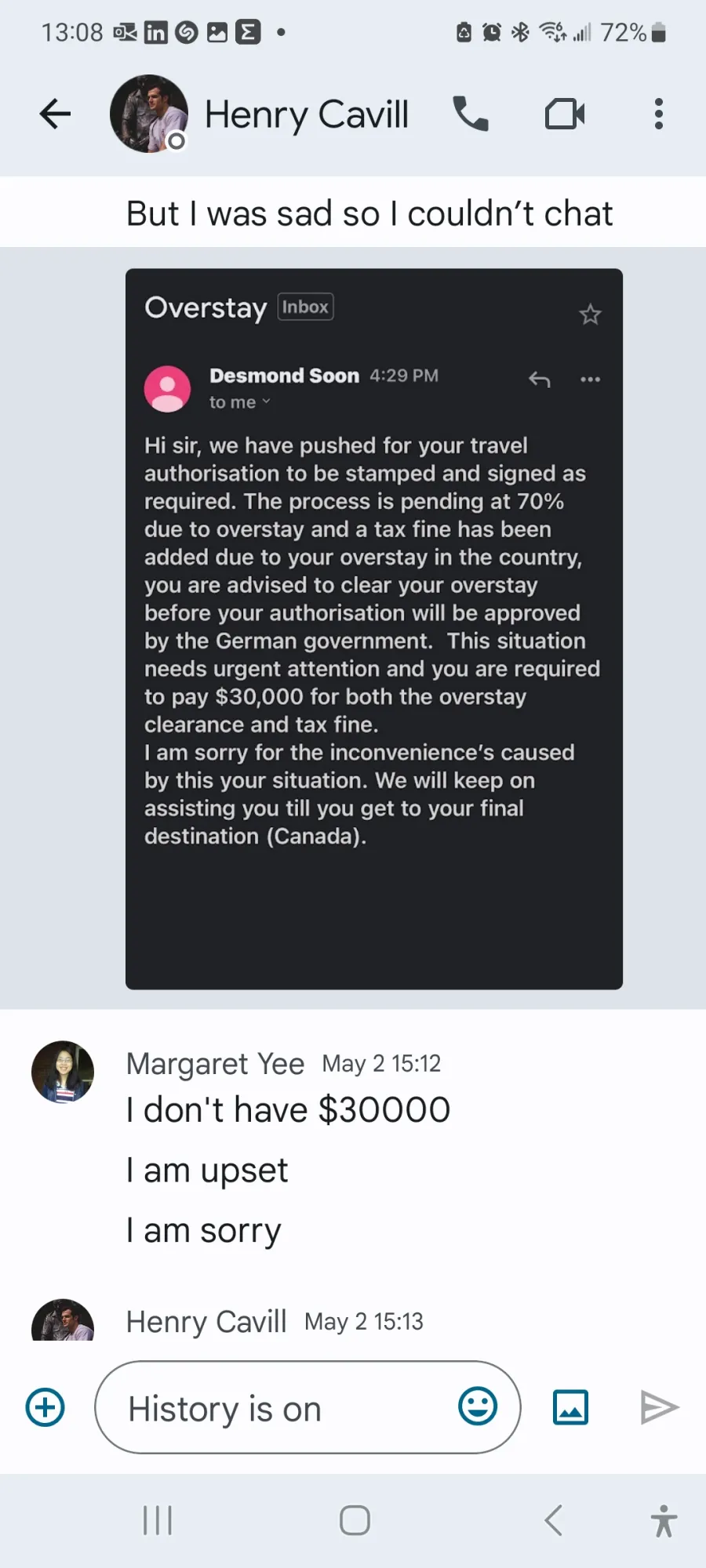Attach an image using the gallery icon
Screen dimensions: 706x1568
571,1407
